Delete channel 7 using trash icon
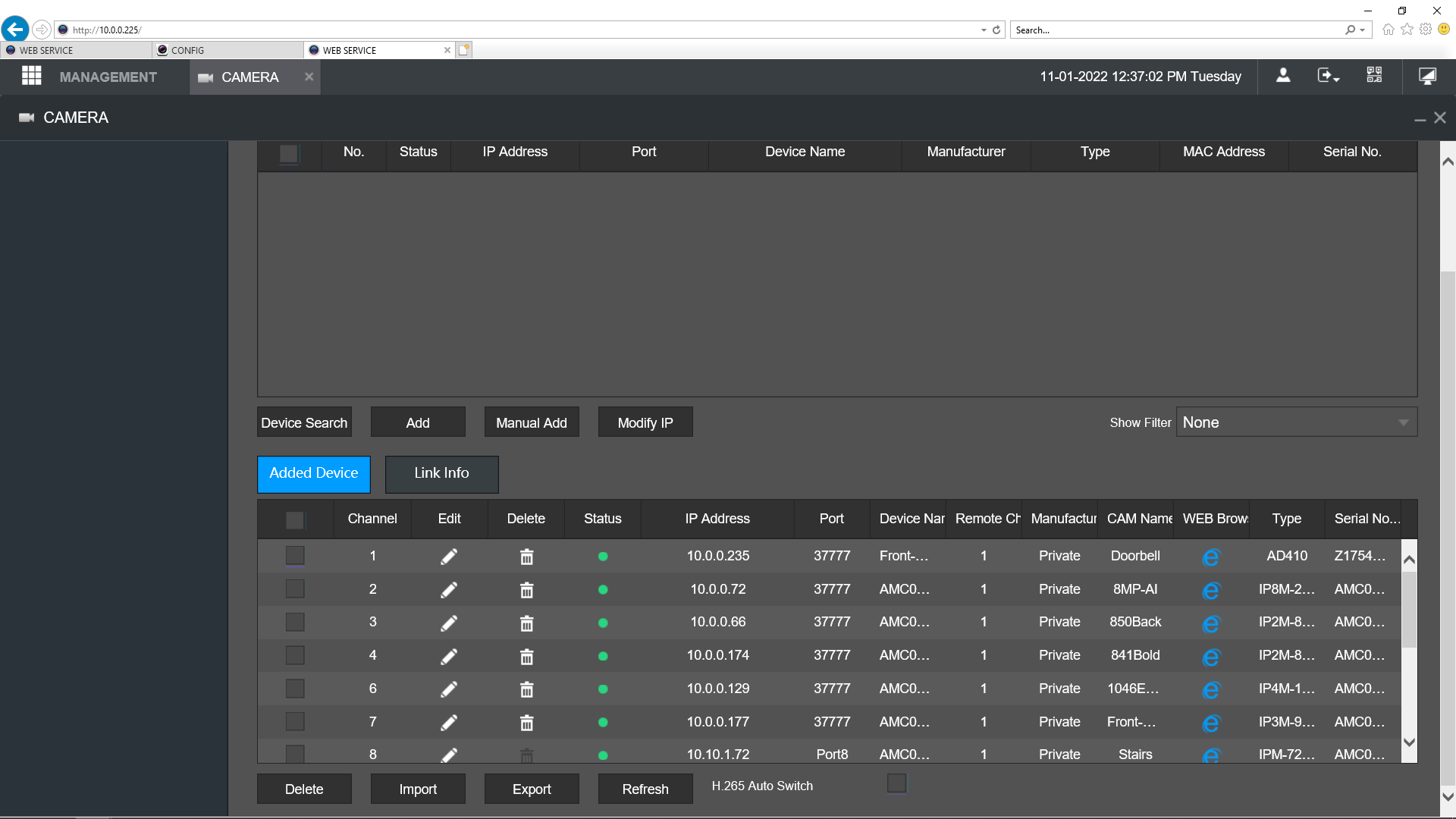This screenshot has height=819, width=1456. click(x=526, y=723)
